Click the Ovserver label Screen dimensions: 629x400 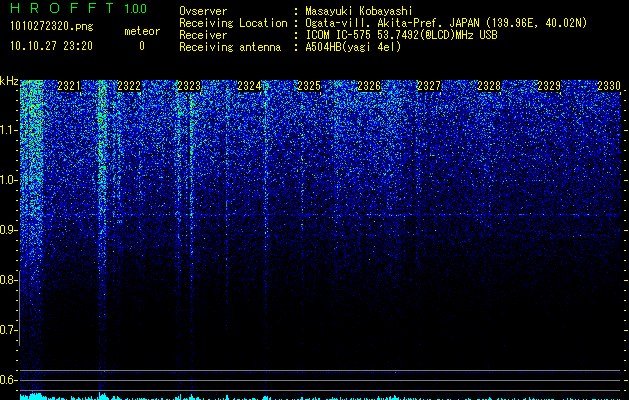click(x=203, y=11)
